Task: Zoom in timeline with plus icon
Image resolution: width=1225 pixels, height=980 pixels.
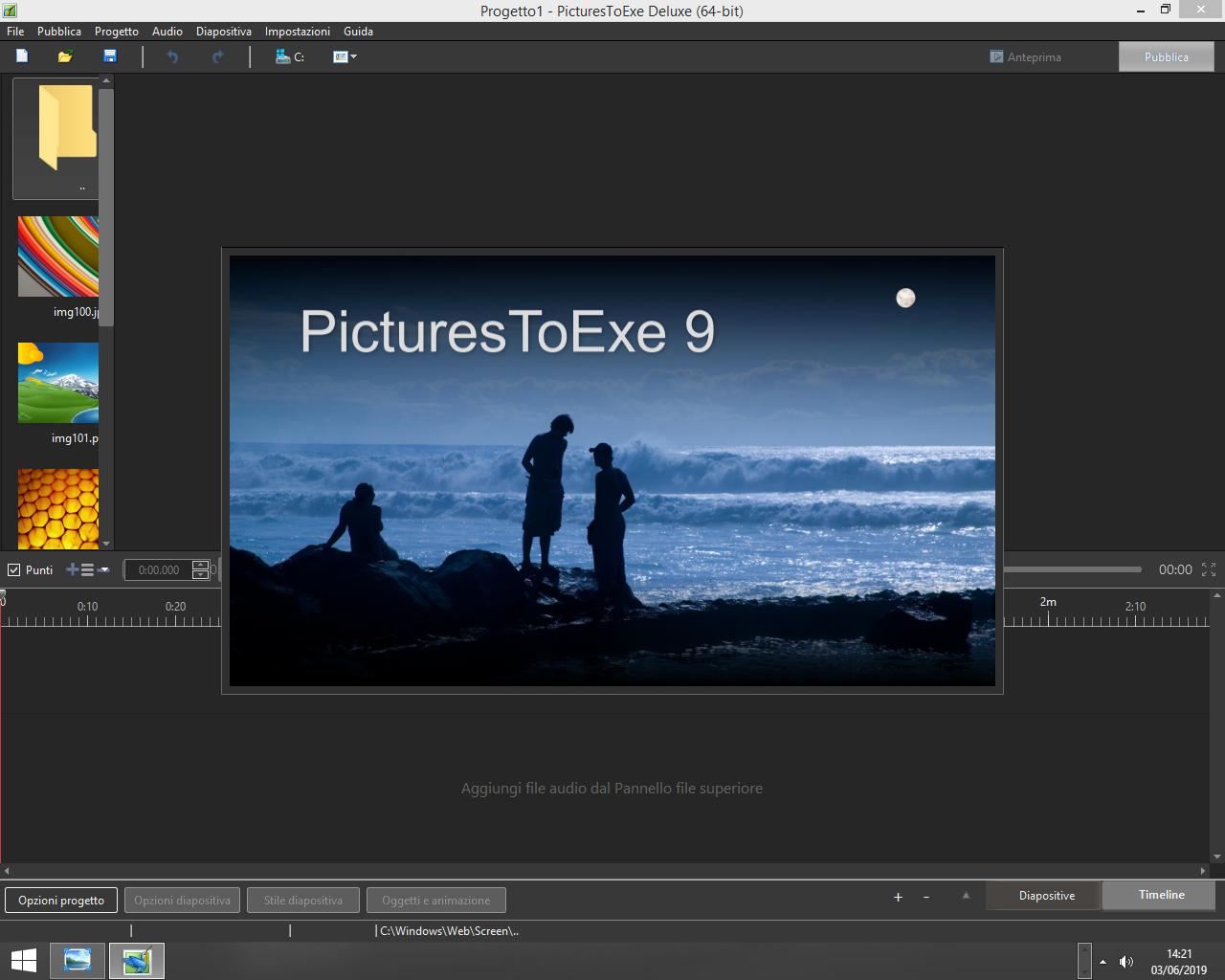Action: pyautogui.click(x=898, y=897)
